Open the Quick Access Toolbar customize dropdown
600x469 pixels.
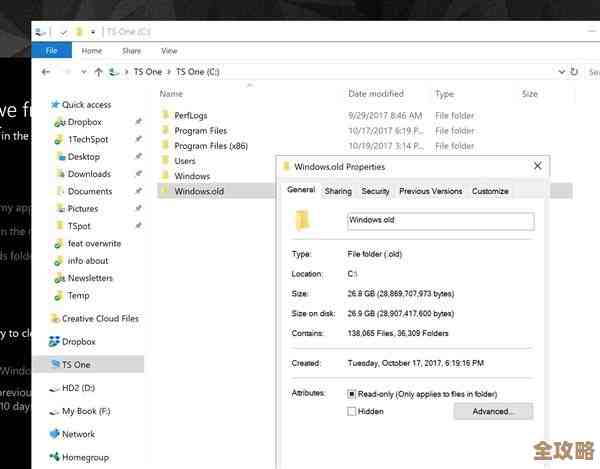(x=94, y=31)
